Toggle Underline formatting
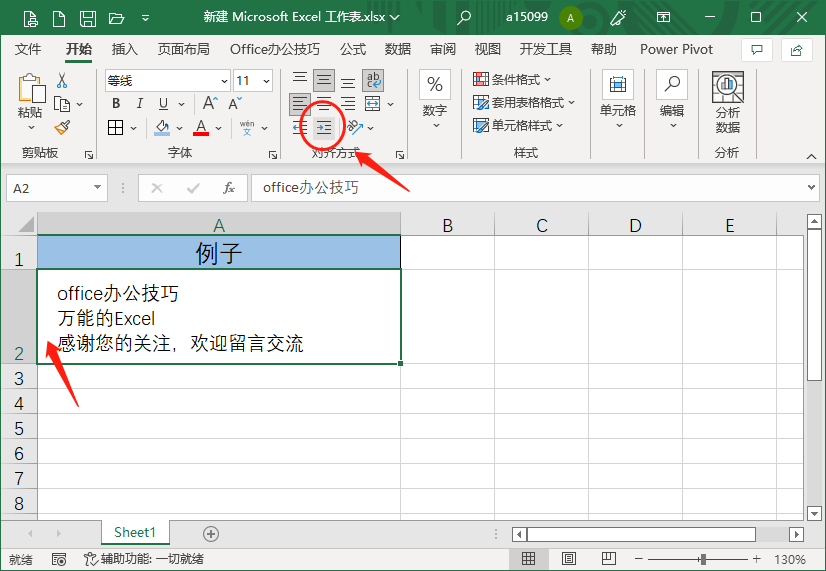 tap(163, 104)
